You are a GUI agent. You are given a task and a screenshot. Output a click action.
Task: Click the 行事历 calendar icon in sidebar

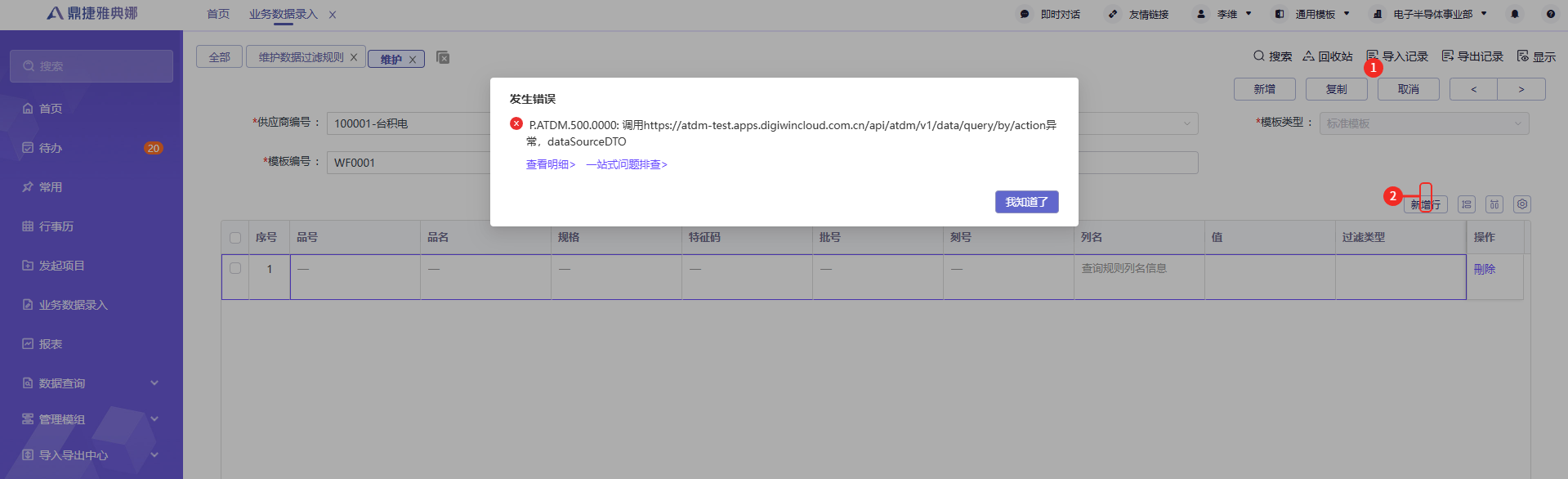pyautogui.click(x=28, y=226)
